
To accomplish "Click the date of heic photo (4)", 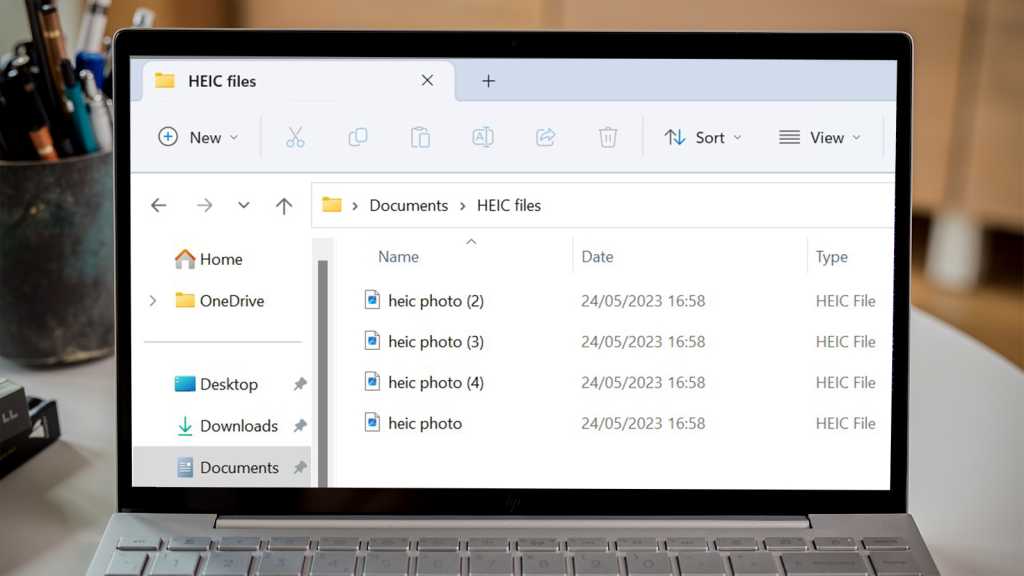I will (643, 382).
